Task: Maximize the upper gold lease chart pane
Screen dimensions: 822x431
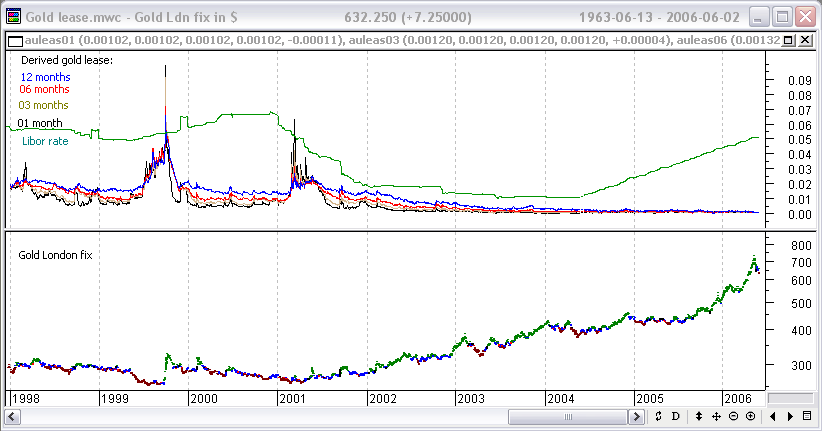Action: pyautogui.click(x=789, y=41)
